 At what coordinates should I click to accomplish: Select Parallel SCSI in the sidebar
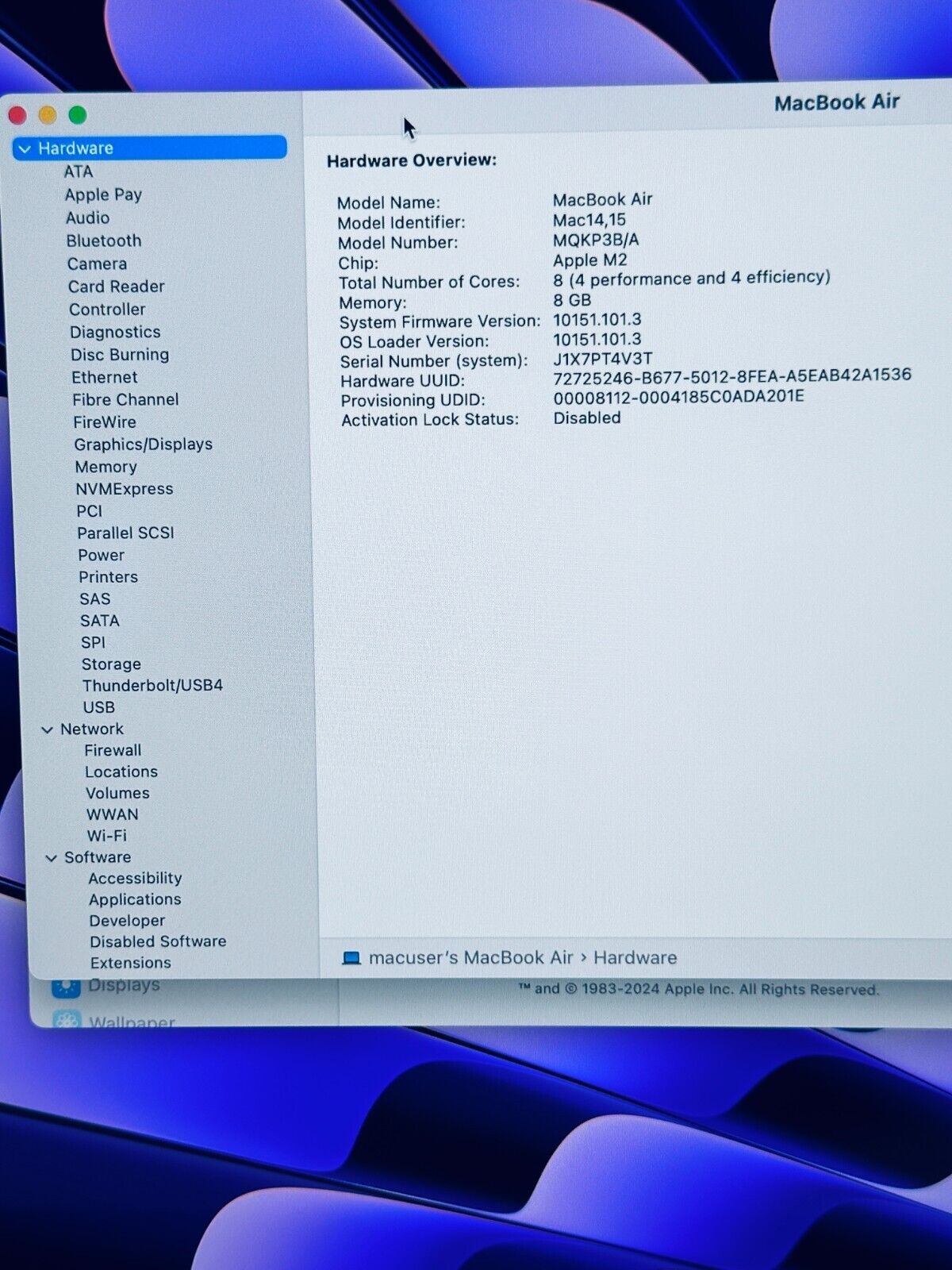coord(125,533)
